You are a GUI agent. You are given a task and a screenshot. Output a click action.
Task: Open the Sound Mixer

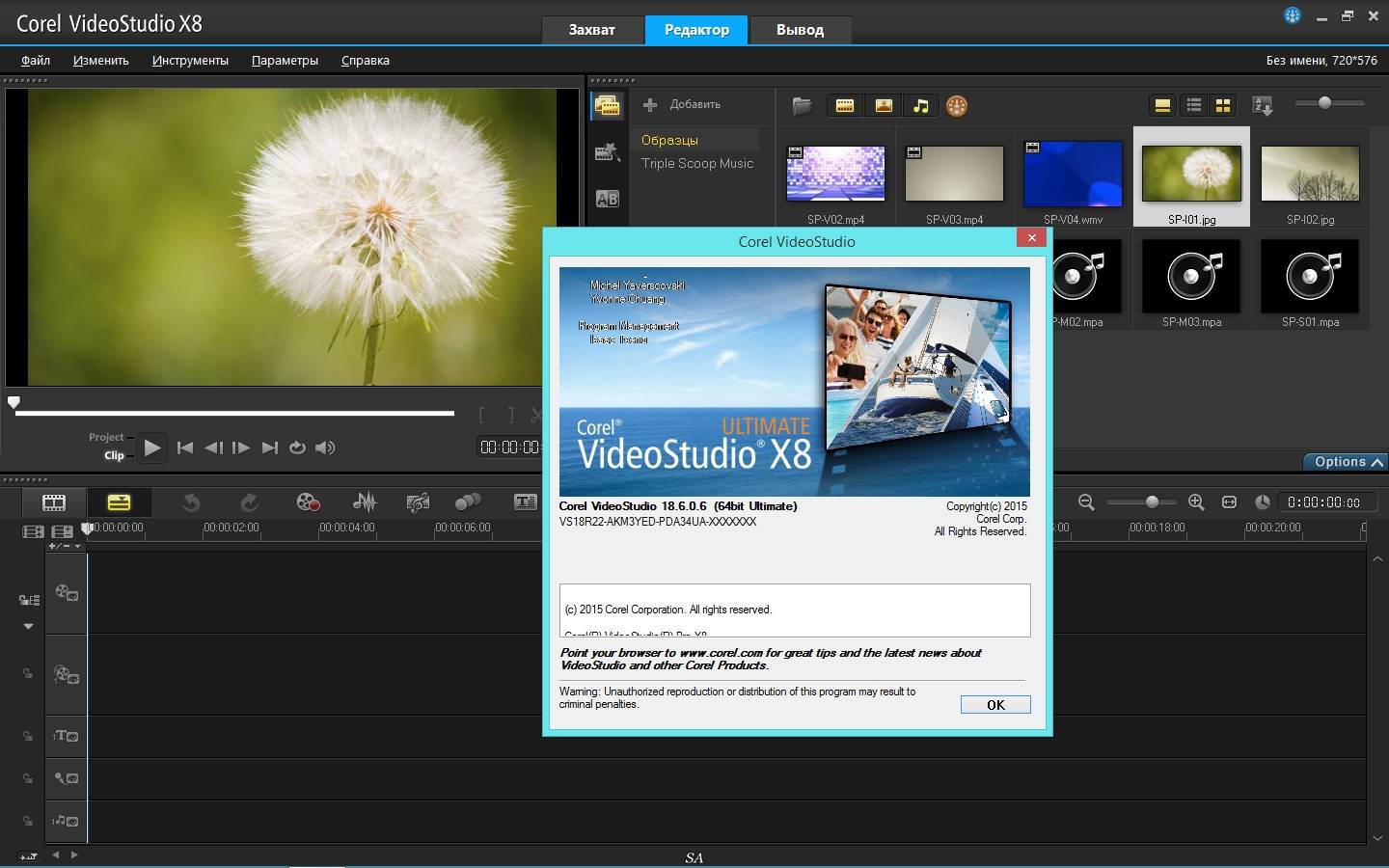point(365,502)
